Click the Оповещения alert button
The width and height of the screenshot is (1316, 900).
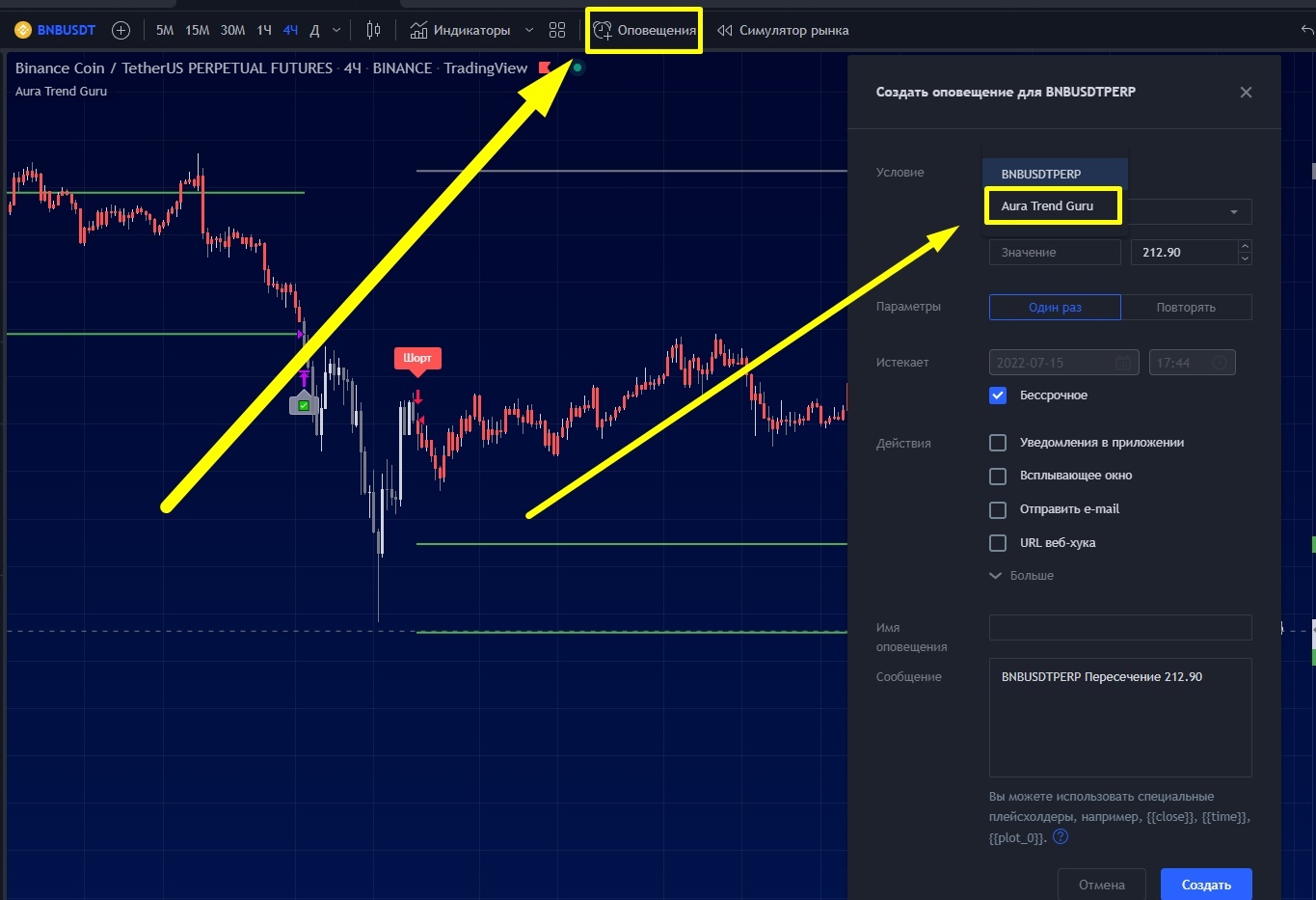tap(645, 30)
